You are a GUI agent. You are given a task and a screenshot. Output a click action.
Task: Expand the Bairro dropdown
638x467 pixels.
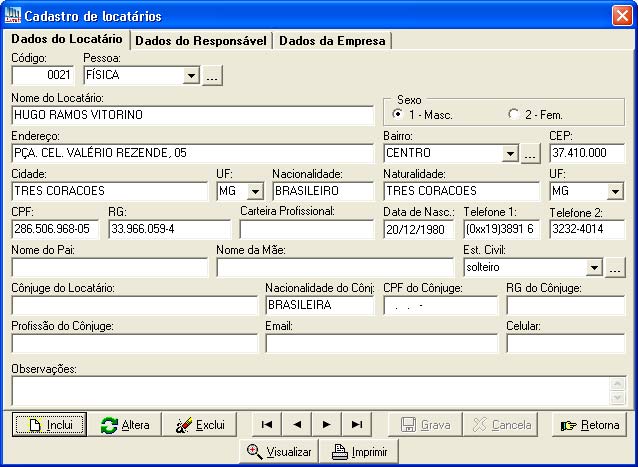510,153
